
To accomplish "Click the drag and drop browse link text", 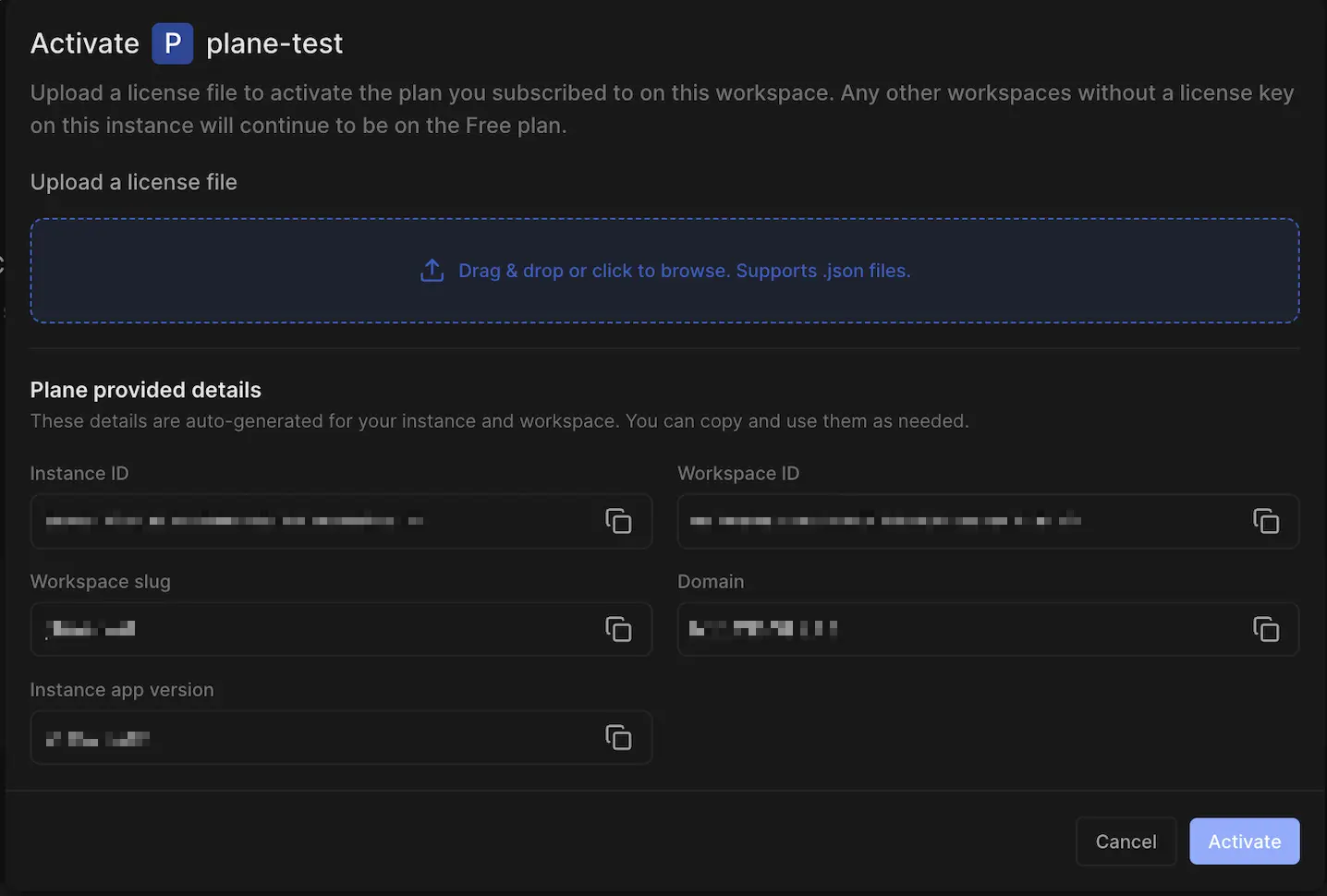I will (x=684, y=270).
